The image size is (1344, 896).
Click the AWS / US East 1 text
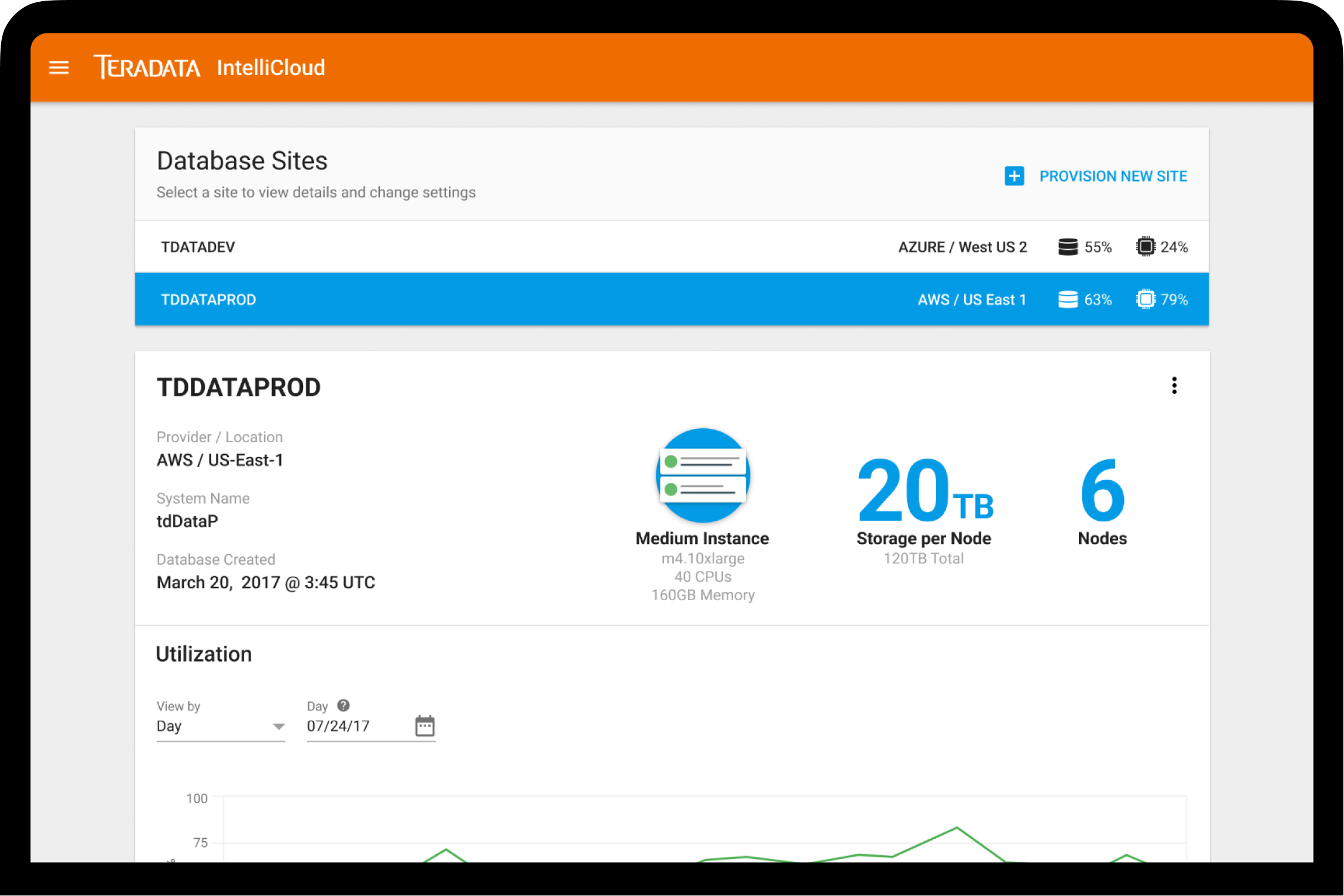pos(972,299)
